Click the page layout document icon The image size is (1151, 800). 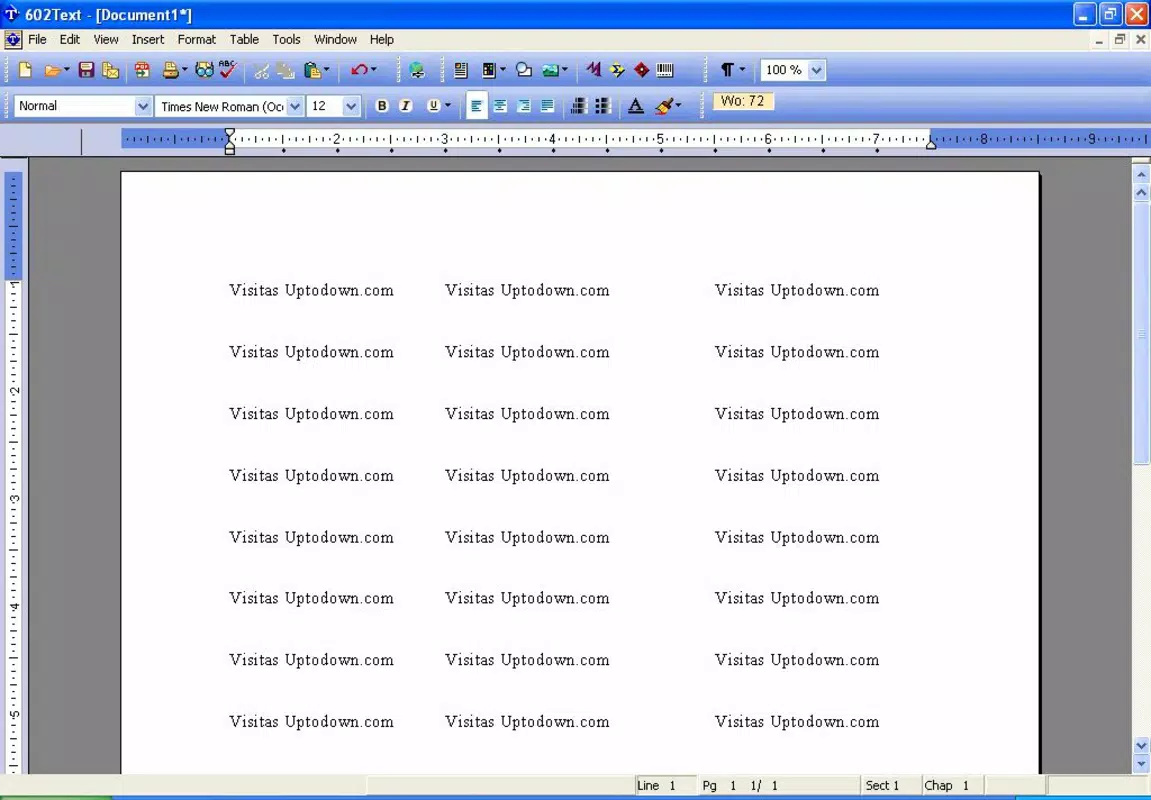point(461,70)
